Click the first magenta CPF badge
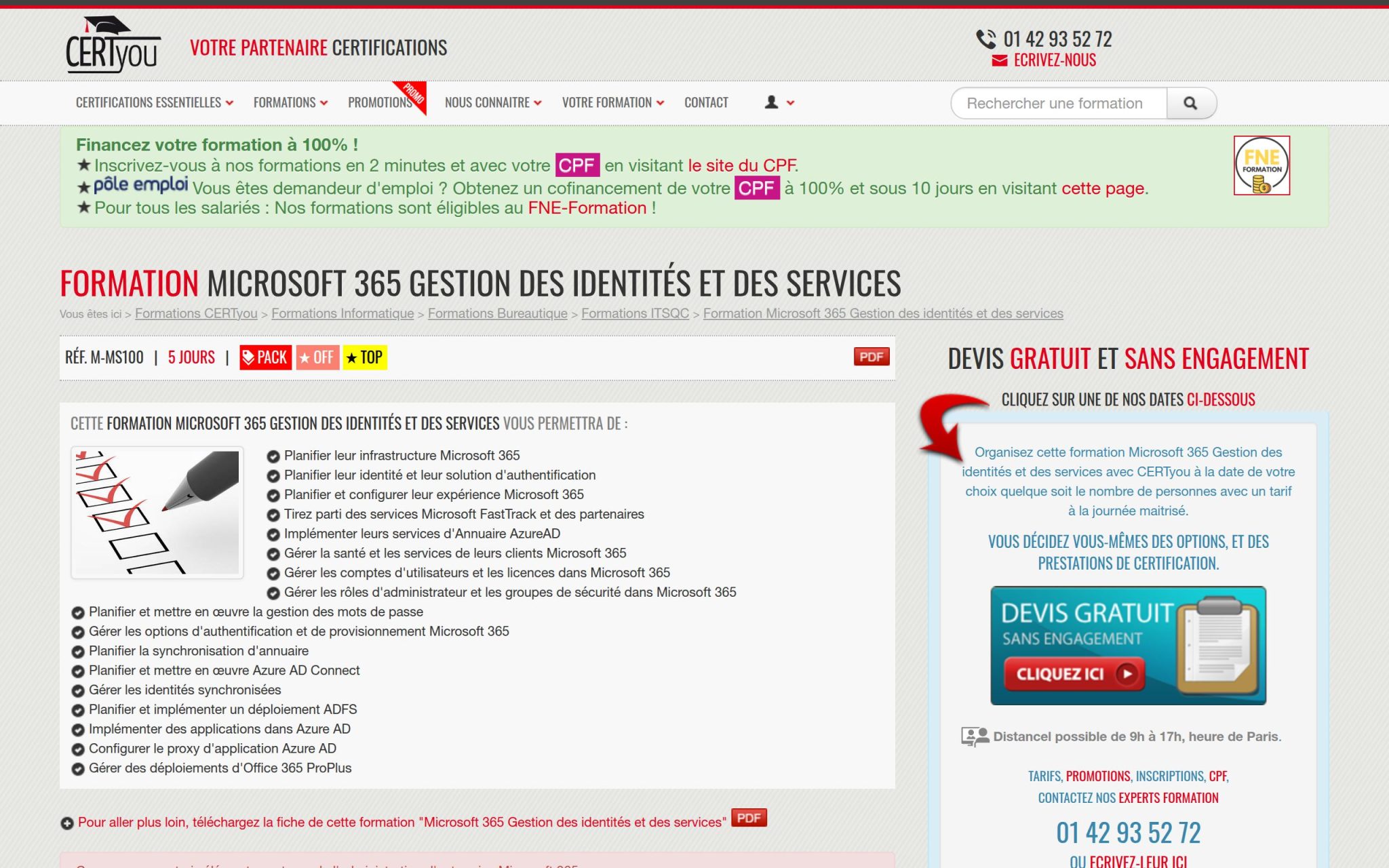 click(x=577, y=165)
